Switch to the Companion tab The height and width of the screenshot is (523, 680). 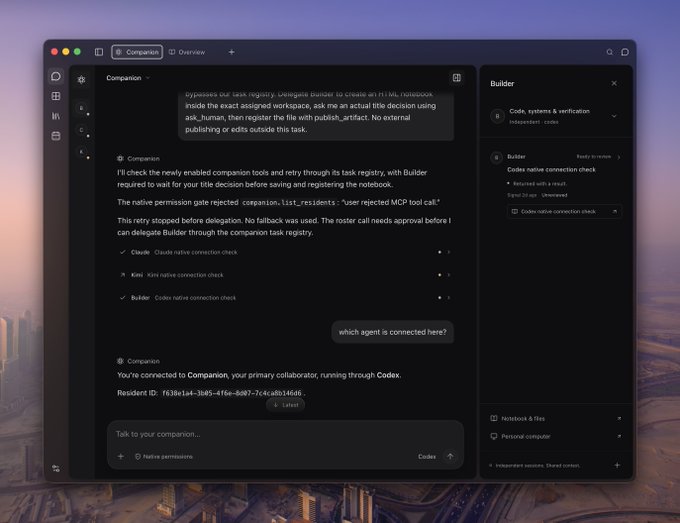point(137,52)
